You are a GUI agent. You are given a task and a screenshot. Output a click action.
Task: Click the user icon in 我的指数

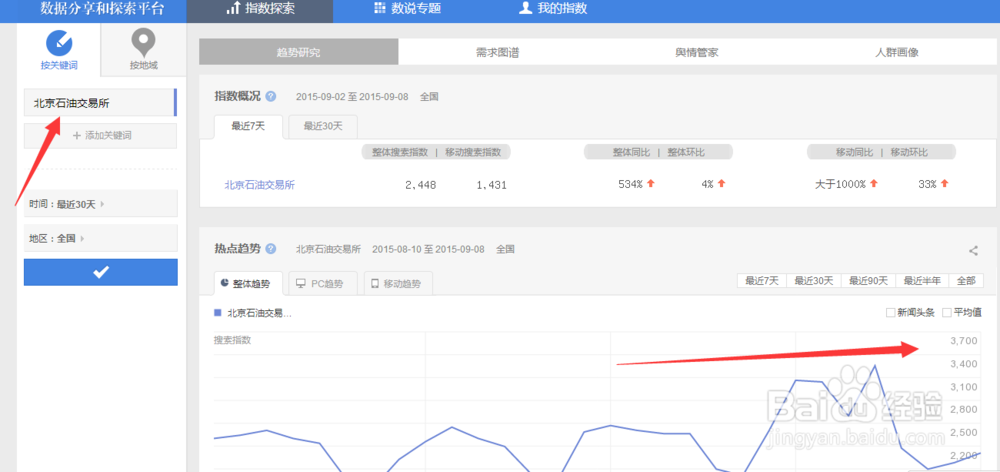(525, 8)
